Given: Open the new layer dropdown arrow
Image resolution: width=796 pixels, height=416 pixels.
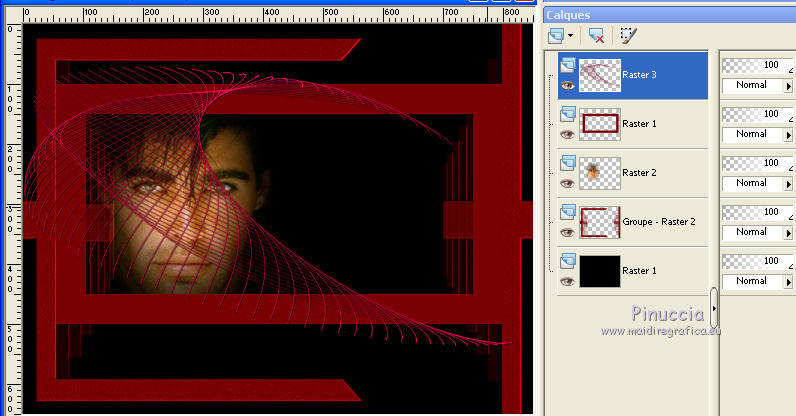Looking at the screenshot, I should pos(571,35).
